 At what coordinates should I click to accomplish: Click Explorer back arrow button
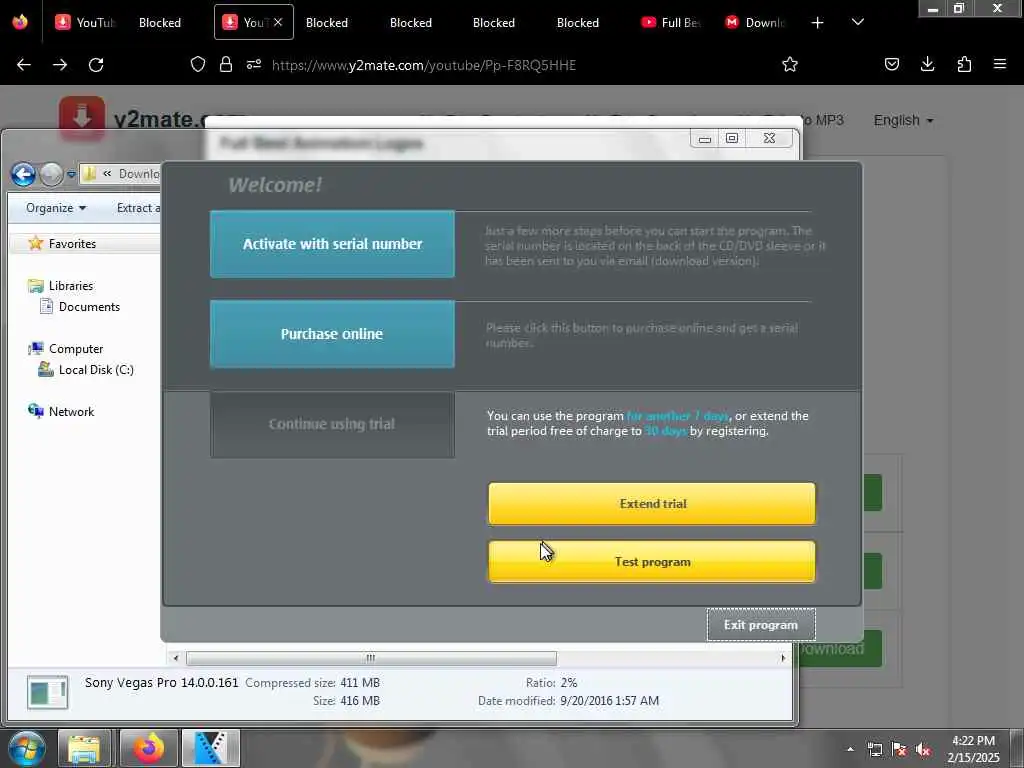tap(24, 174)
